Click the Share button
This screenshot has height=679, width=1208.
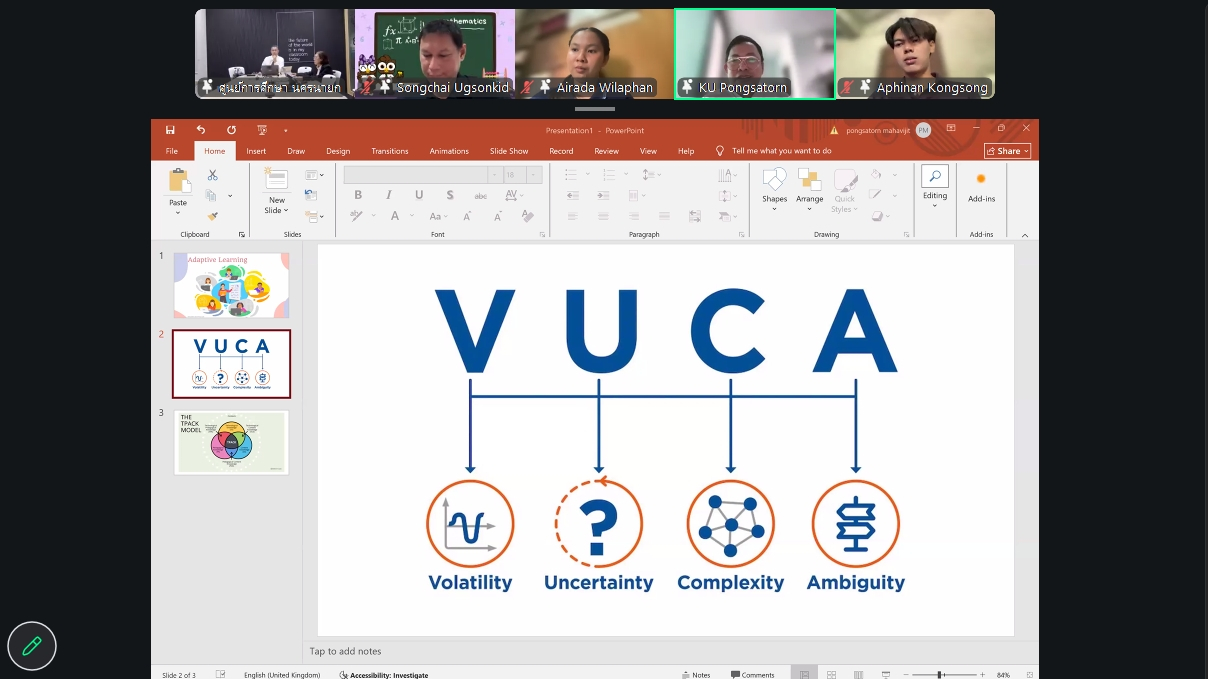(x=1007, y=151)
